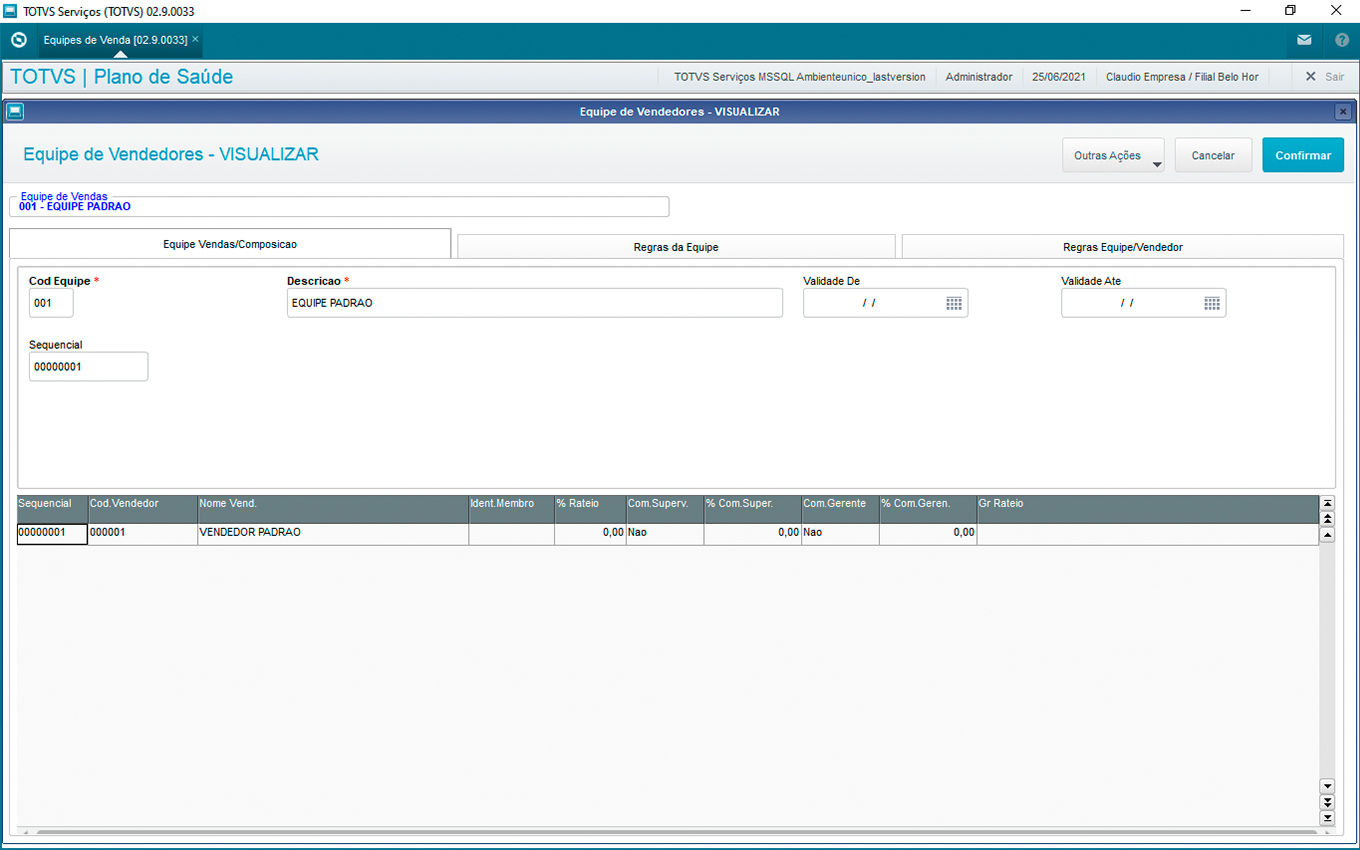Click the TOTVS logo home icon
Viewport: 1360px width, 850px height.
click(x=18, y=40)
